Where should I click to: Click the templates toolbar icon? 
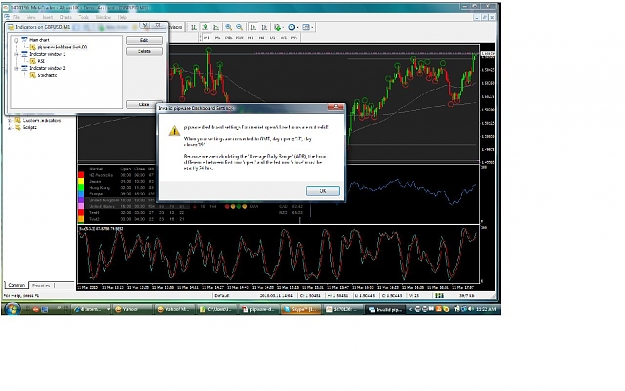point(306,27)
